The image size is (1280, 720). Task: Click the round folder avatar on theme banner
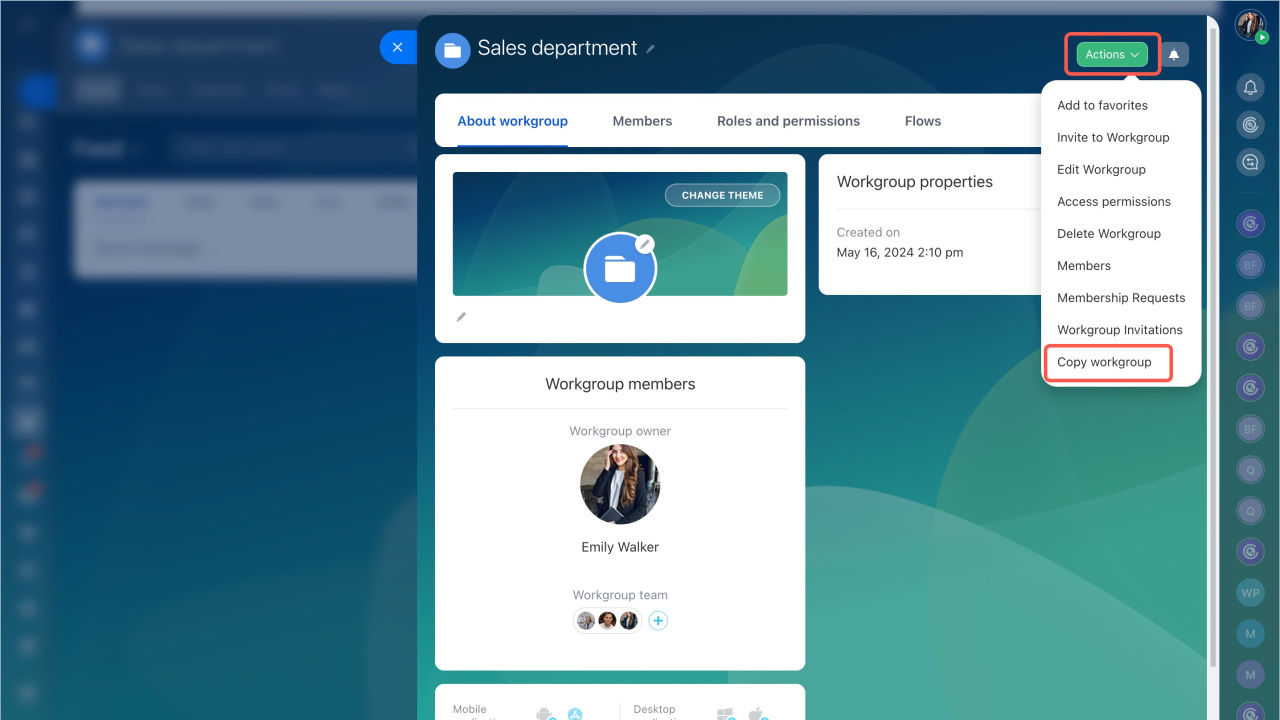pos(620,267)
